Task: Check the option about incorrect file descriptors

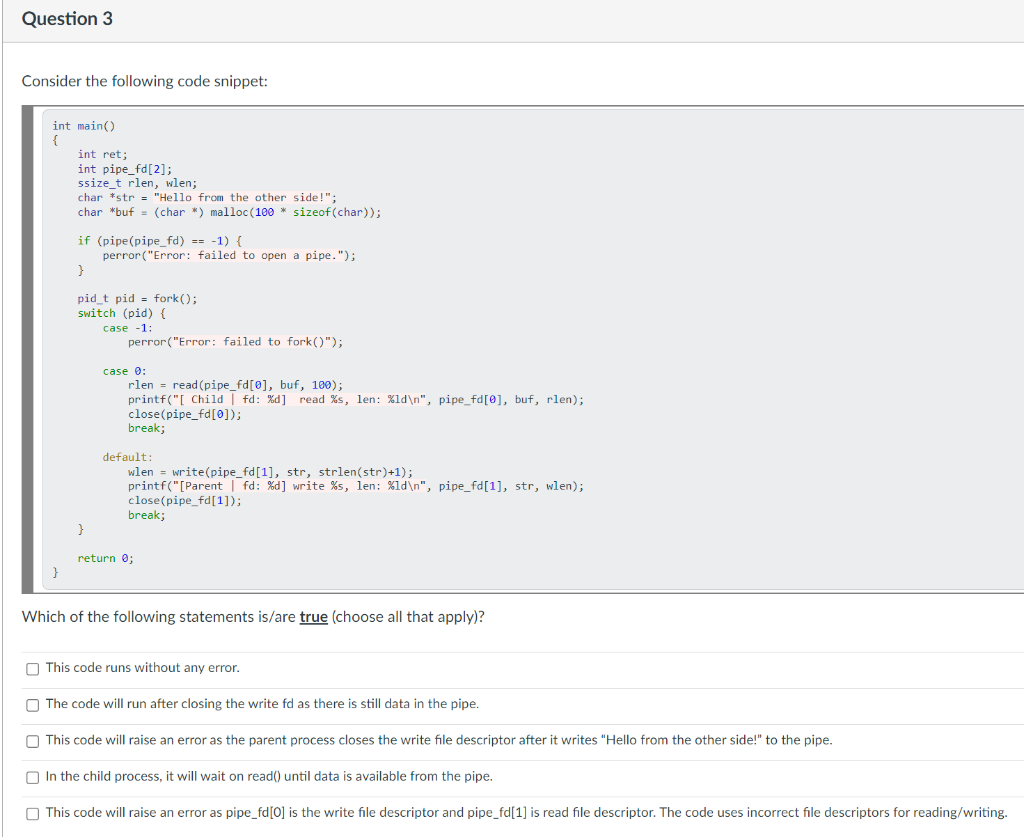Action: point(32,813)
